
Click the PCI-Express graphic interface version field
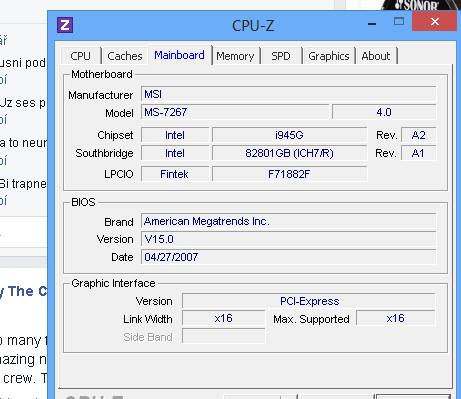pyautogui.click(x=309, y=301)
